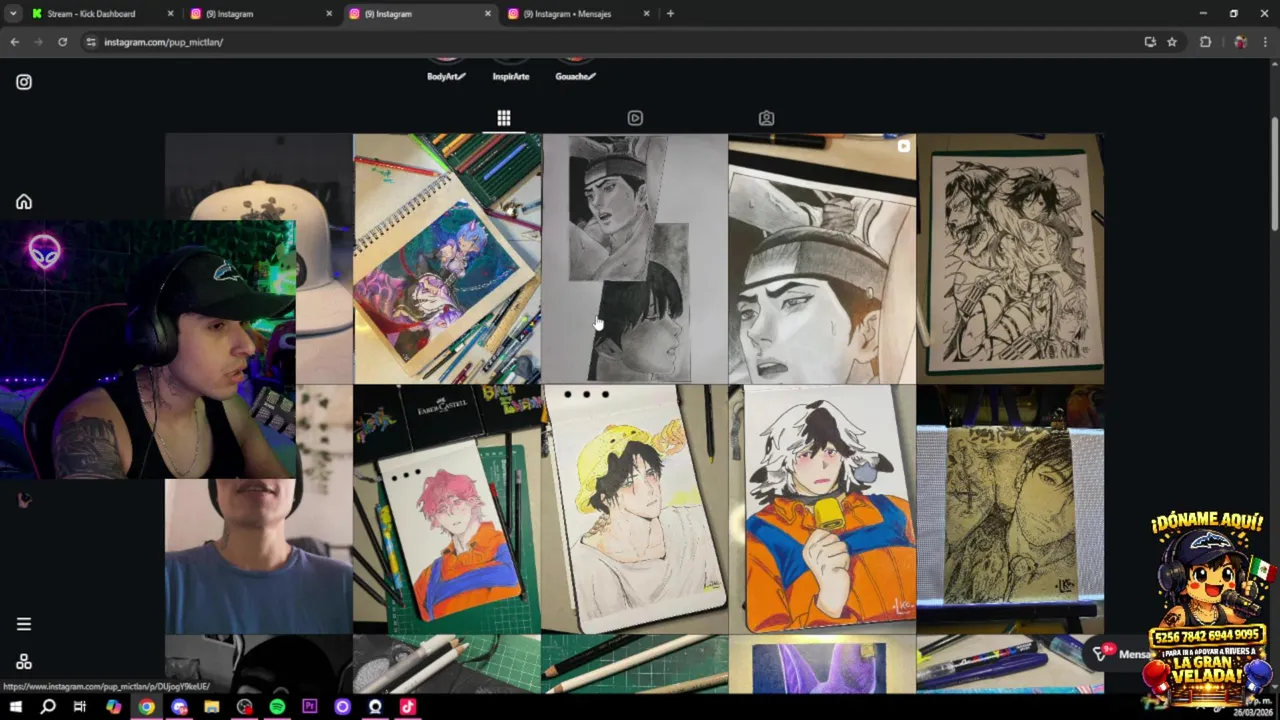Install app icon in address bar
The image size is (1280, 720).
1150,42
